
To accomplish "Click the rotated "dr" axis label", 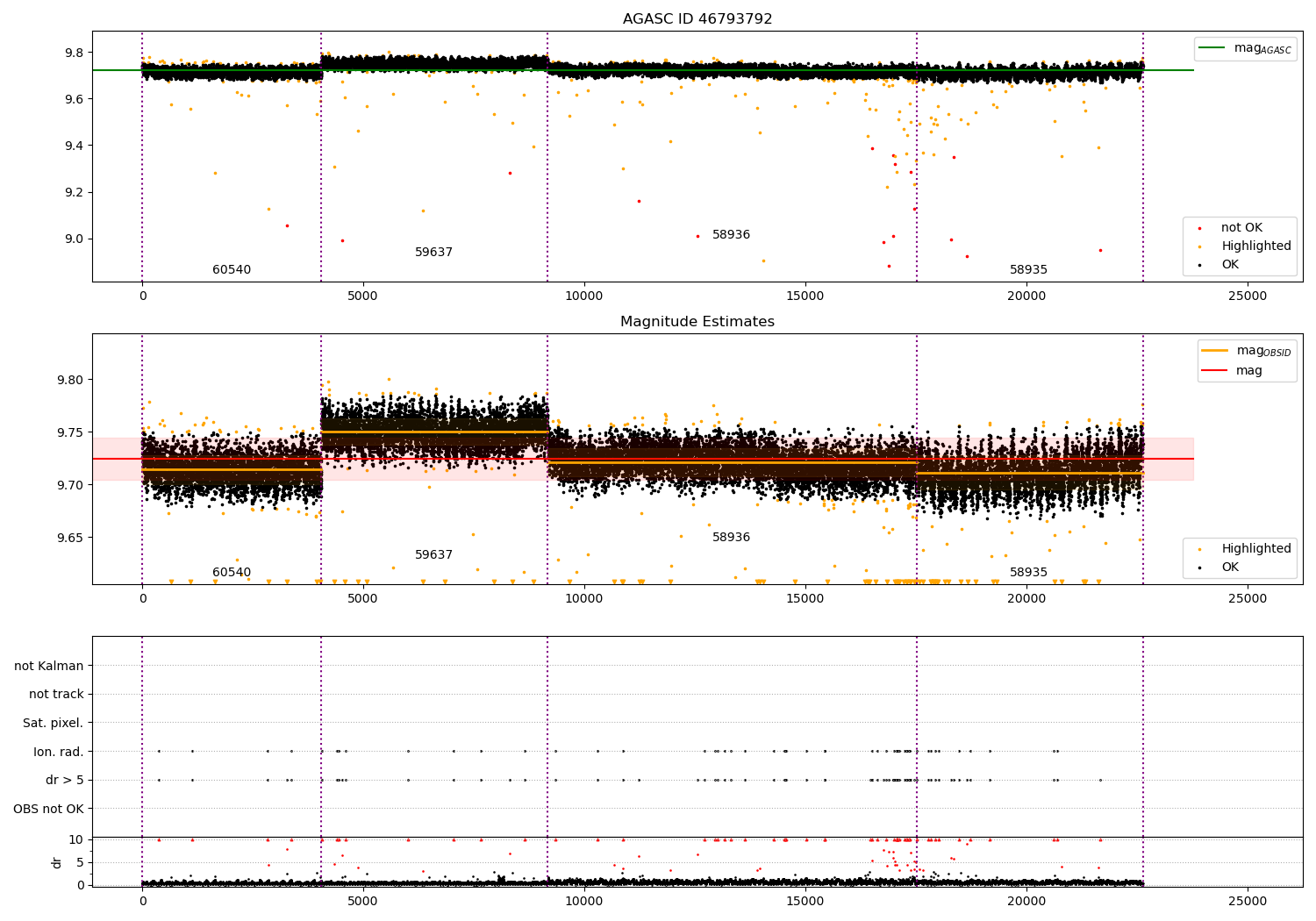I will click(57, 862).
